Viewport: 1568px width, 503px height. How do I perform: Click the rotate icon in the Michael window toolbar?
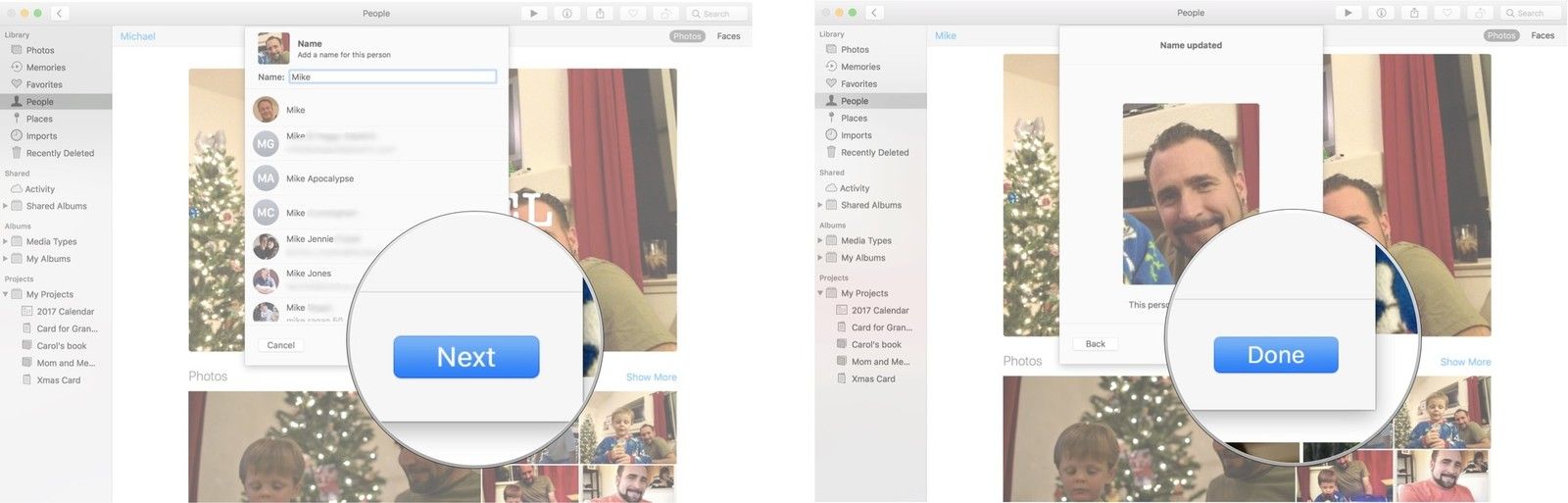665,14
